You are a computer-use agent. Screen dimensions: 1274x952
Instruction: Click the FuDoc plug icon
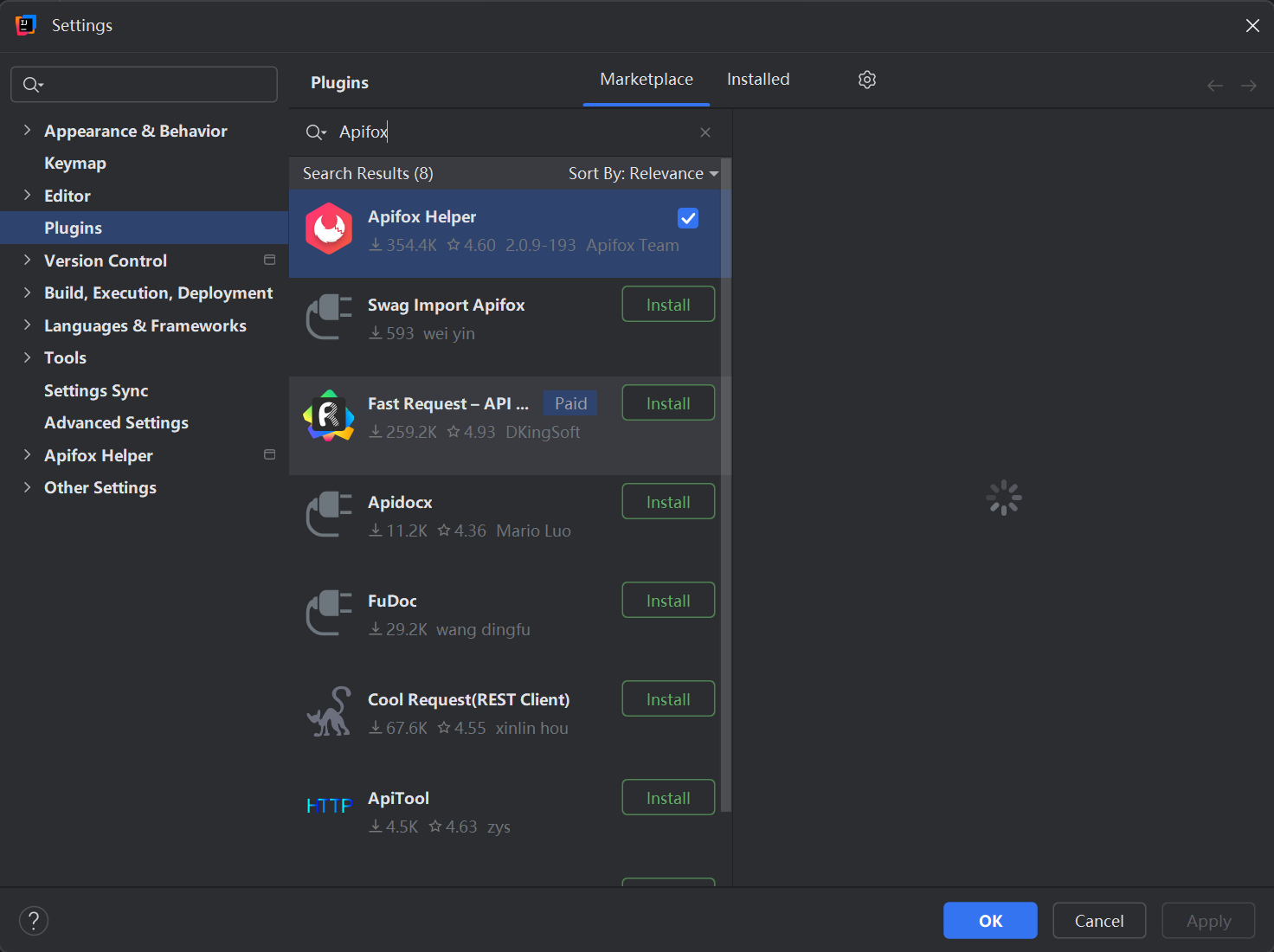(x=329, y=613)
